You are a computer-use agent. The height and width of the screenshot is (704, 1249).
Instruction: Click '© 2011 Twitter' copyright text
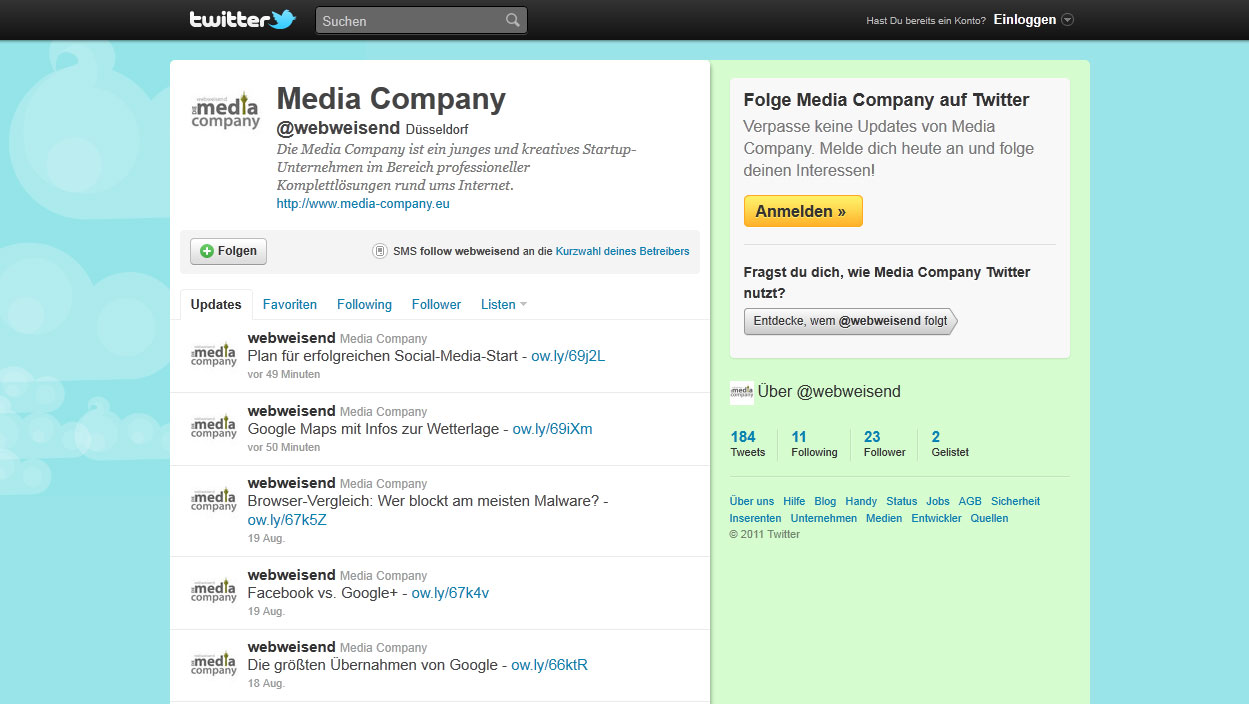(x=765, y=534)
